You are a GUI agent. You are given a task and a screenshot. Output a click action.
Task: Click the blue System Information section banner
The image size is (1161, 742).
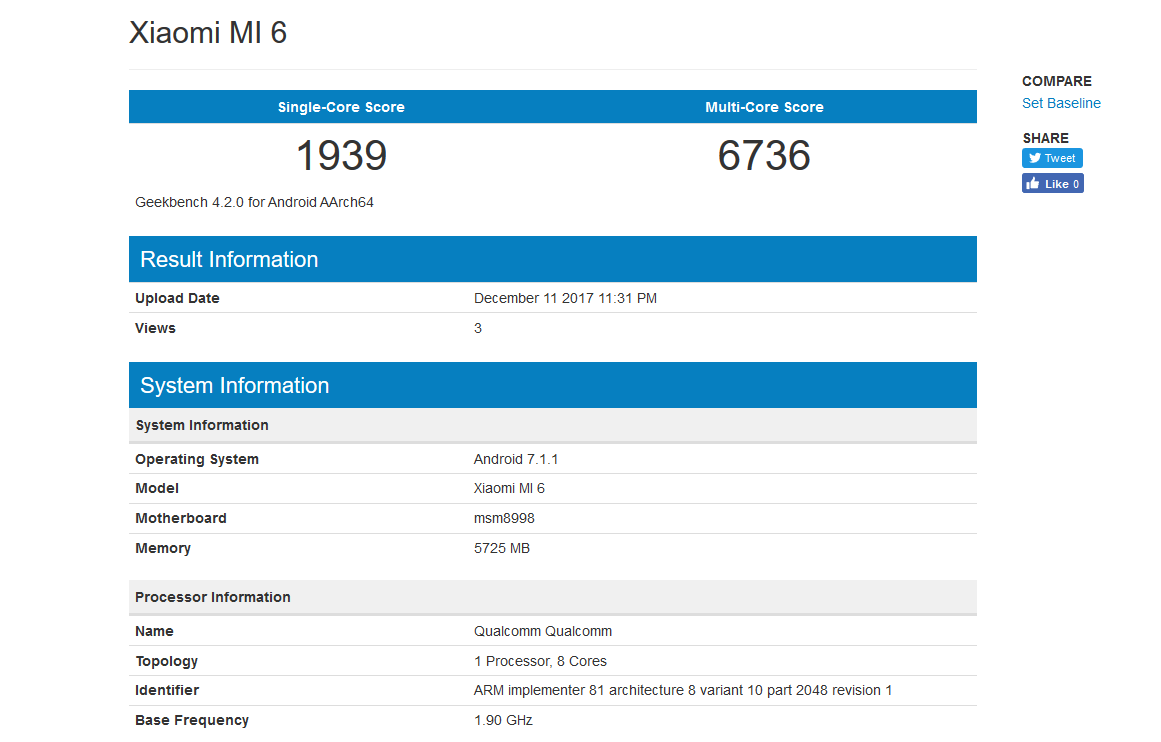coord(552,385)
